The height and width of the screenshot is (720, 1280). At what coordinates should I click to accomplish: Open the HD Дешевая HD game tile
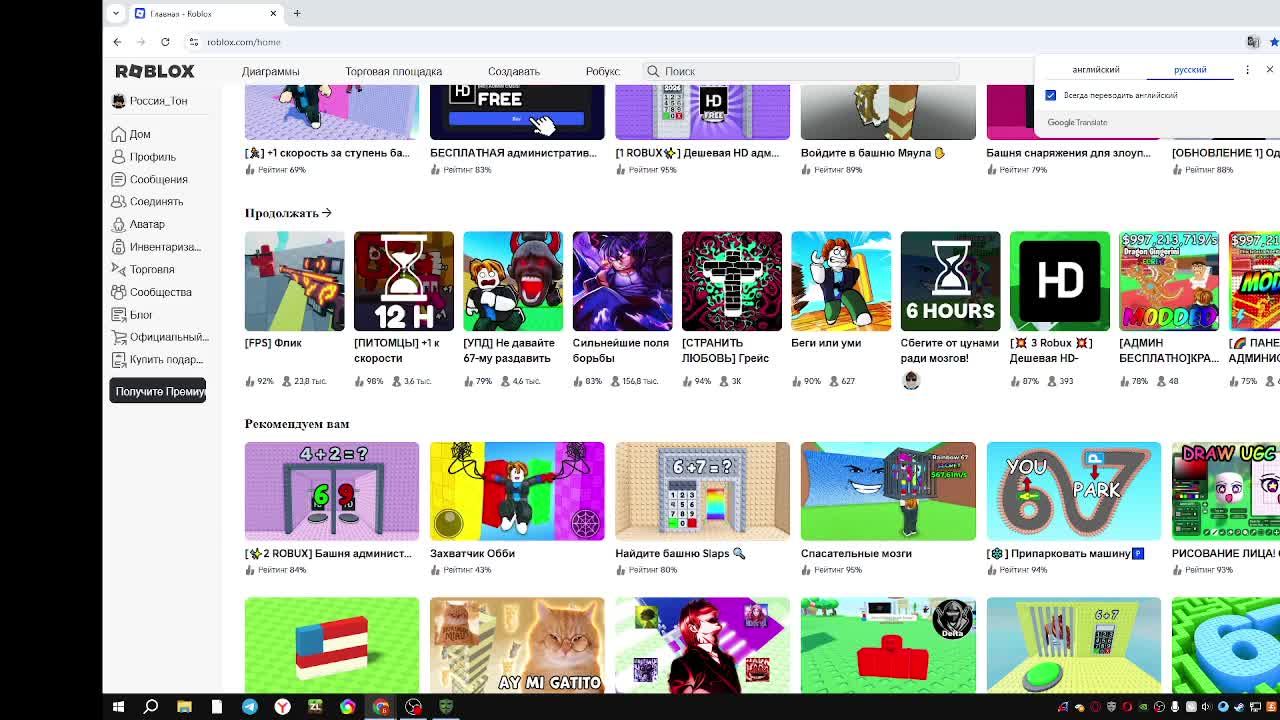click(1059, 281)
